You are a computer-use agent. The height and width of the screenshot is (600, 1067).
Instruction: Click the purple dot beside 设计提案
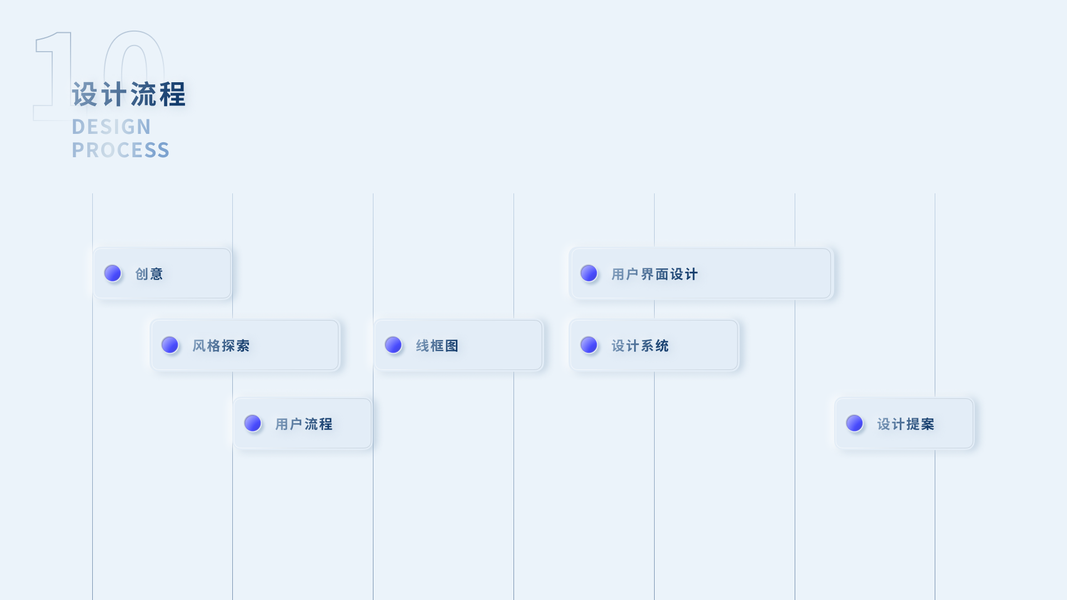854,423
